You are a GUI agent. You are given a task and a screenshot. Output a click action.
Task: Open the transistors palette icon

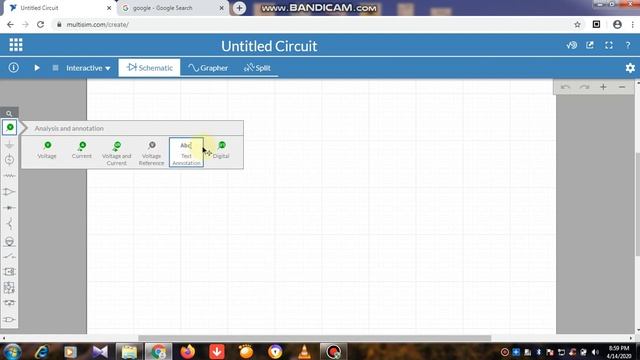pyautogui.click(x=9, y=224)
